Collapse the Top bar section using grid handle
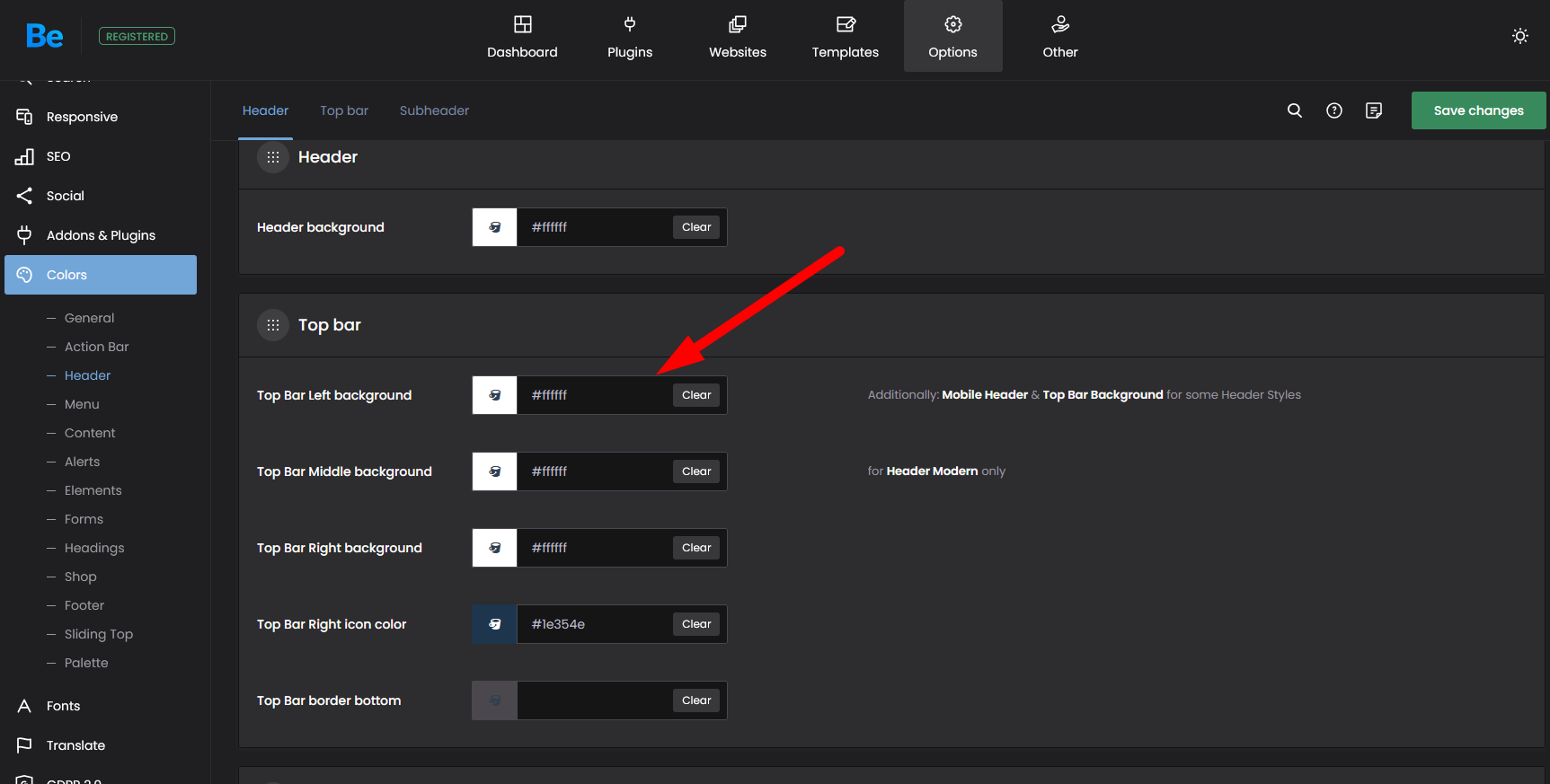 273,325
